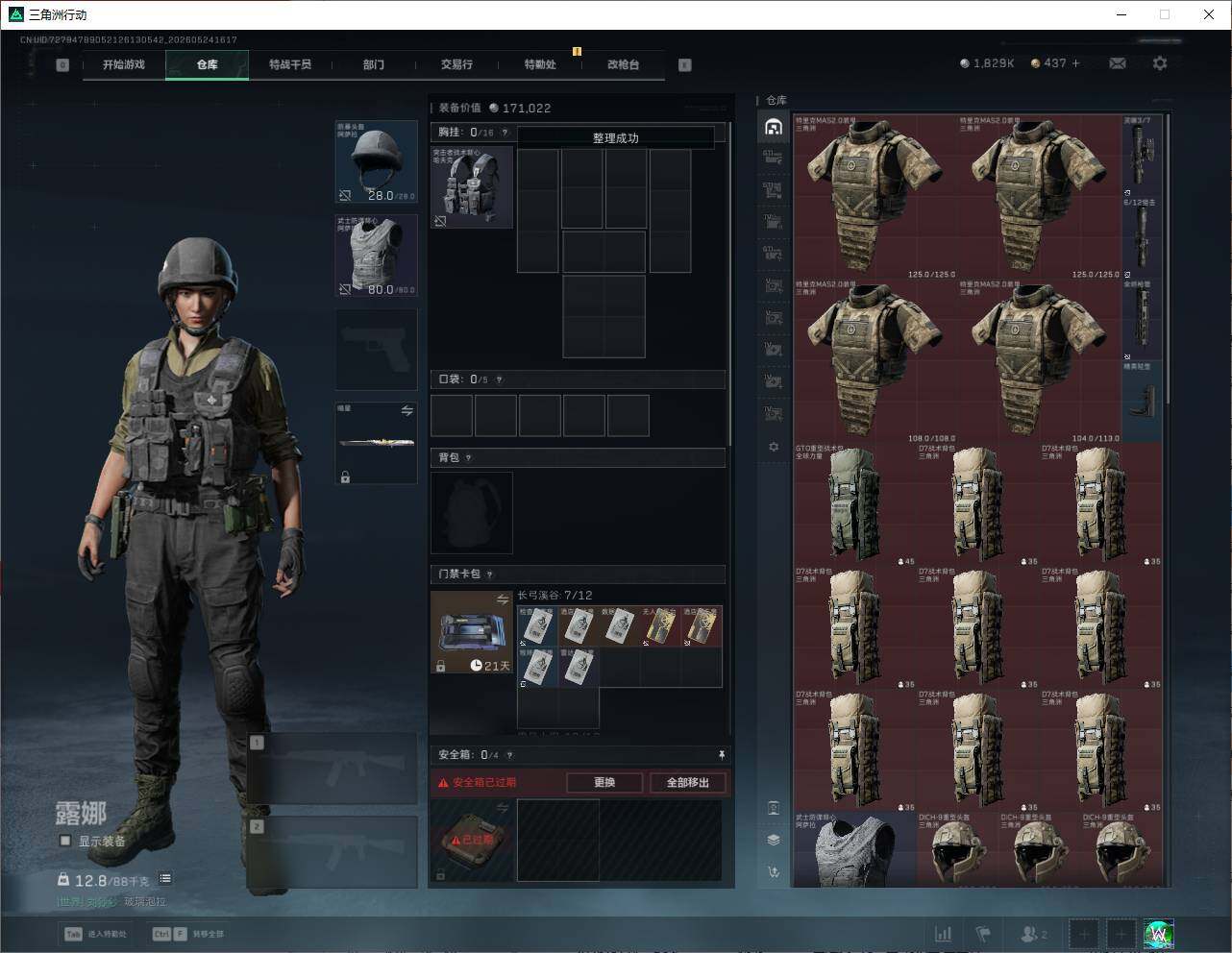This screenshot has width=1232, height=953.
Task: Select the 精英短型 stock item in warehouse
Action: pyautogui.click(x=1143, y=403)
